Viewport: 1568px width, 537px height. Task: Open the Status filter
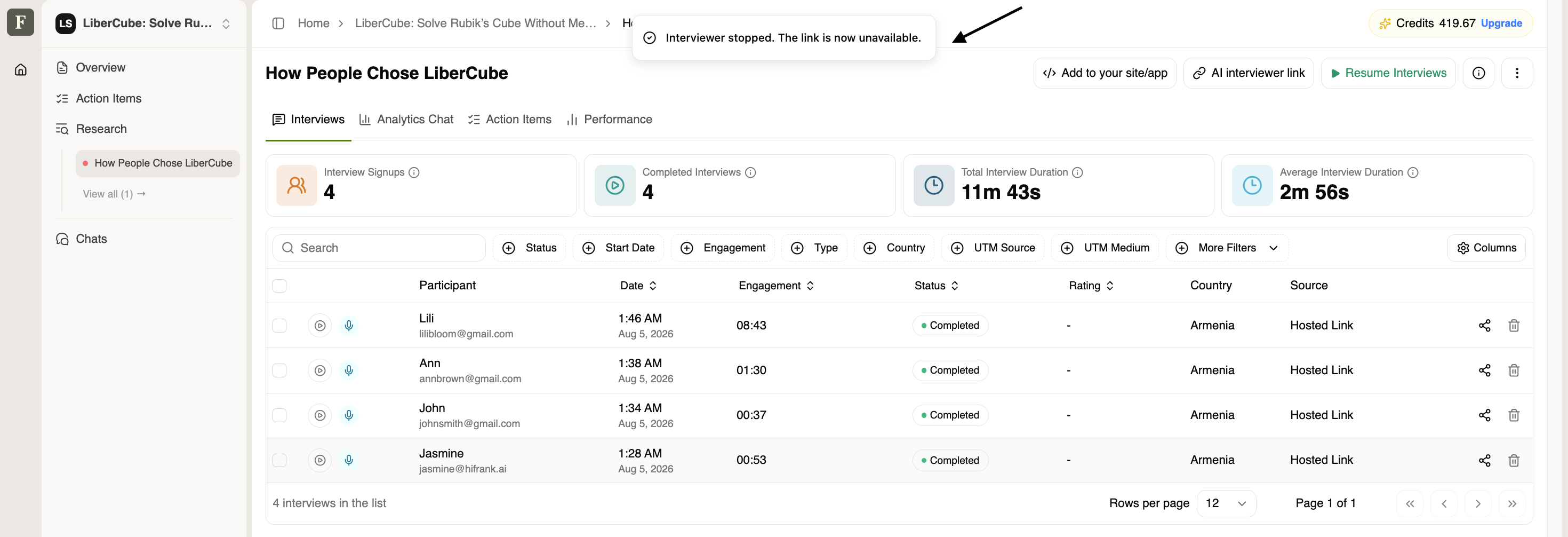tap(529, 248)
